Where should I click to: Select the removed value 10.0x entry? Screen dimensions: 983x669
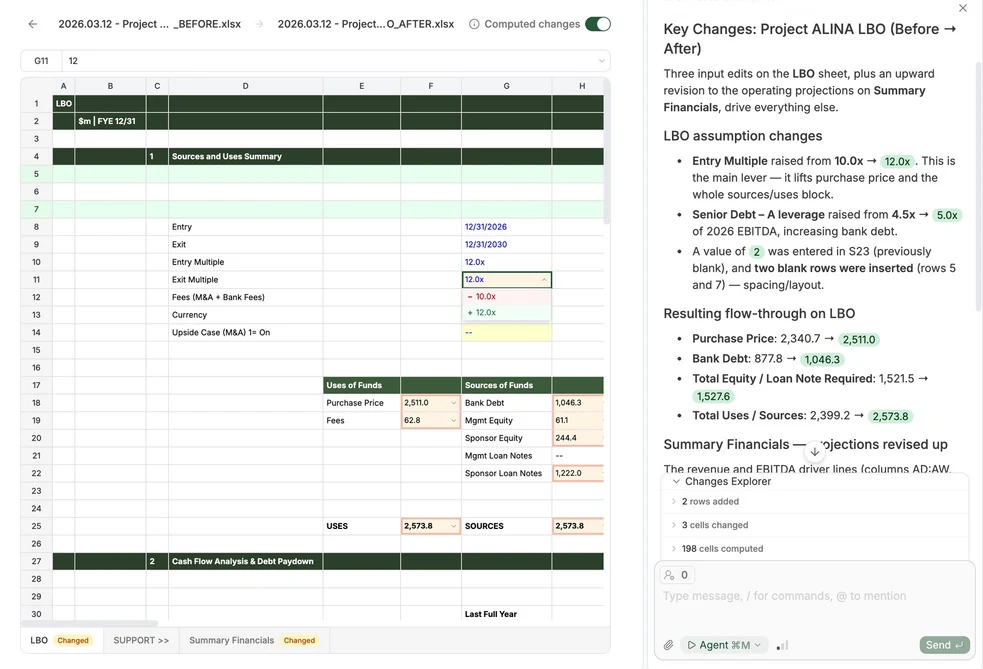tap(507, 297)
